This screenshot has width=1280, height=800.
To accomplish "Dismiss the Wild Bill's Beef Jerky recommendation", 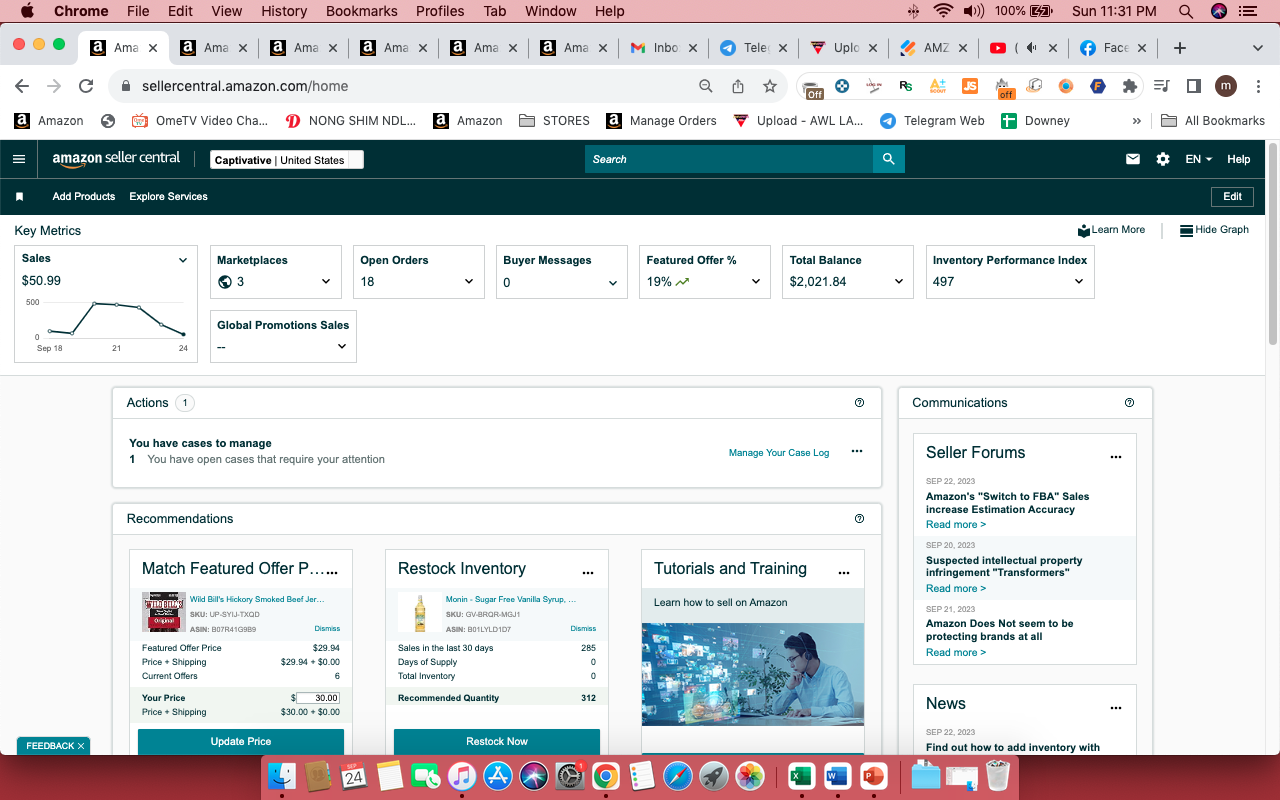I will point(327,629).
